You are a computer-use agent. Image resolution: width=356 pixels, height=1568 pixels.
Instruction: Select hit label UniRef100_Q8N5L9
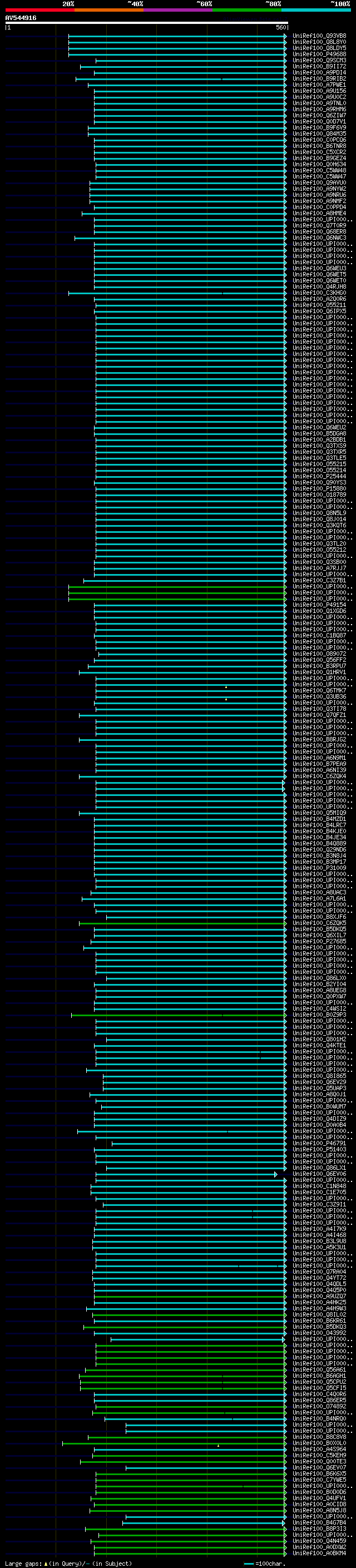[x=319, y=513]
